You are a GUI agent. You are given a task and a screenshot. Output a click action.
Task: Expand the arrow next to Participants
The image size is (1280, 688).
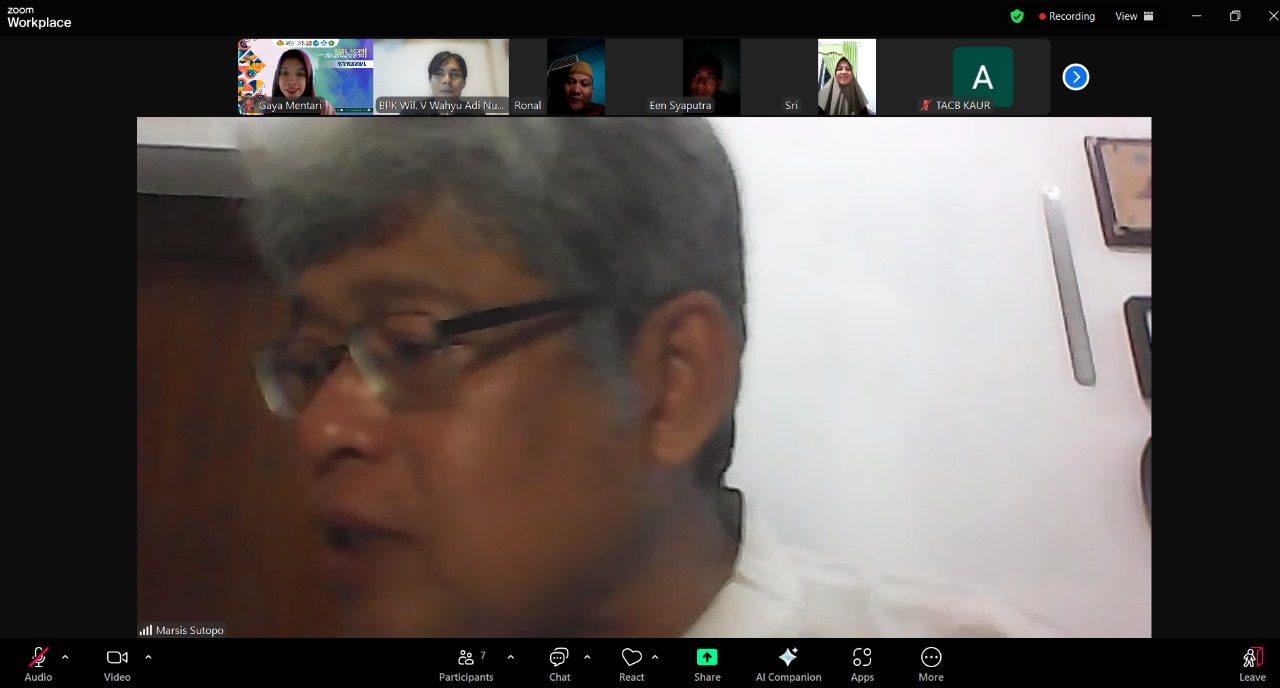pyautogui.click(x=511, y=657)
